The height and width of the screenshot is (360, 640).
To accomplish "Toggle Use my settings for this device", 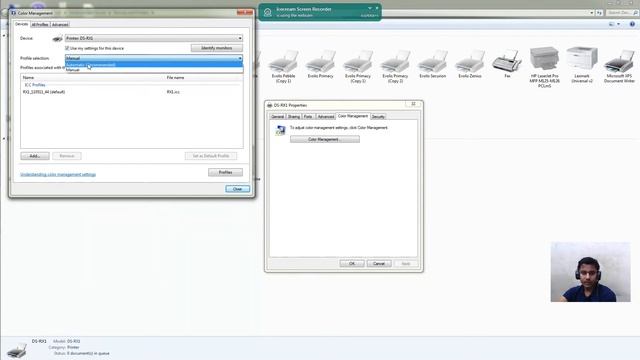I will tap(67, 48).
